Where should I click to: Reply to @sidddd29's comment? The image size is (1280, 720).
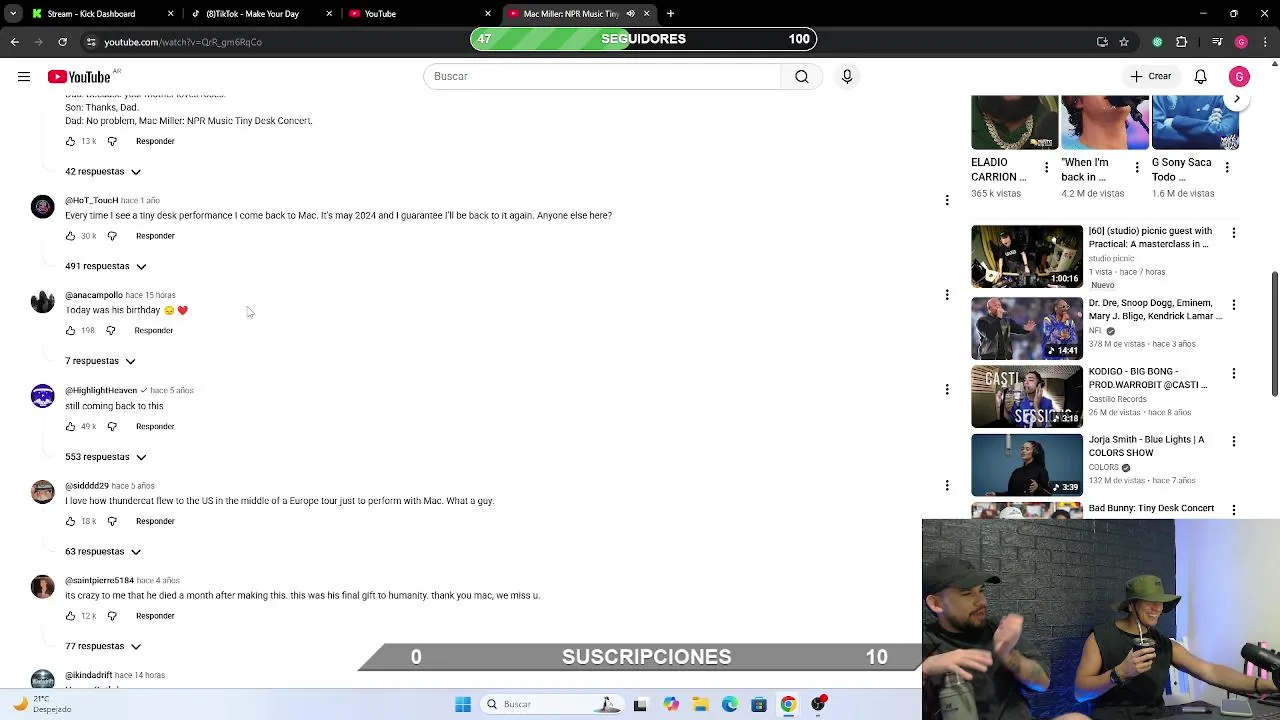pyautogui.click(x=155, y=521)
